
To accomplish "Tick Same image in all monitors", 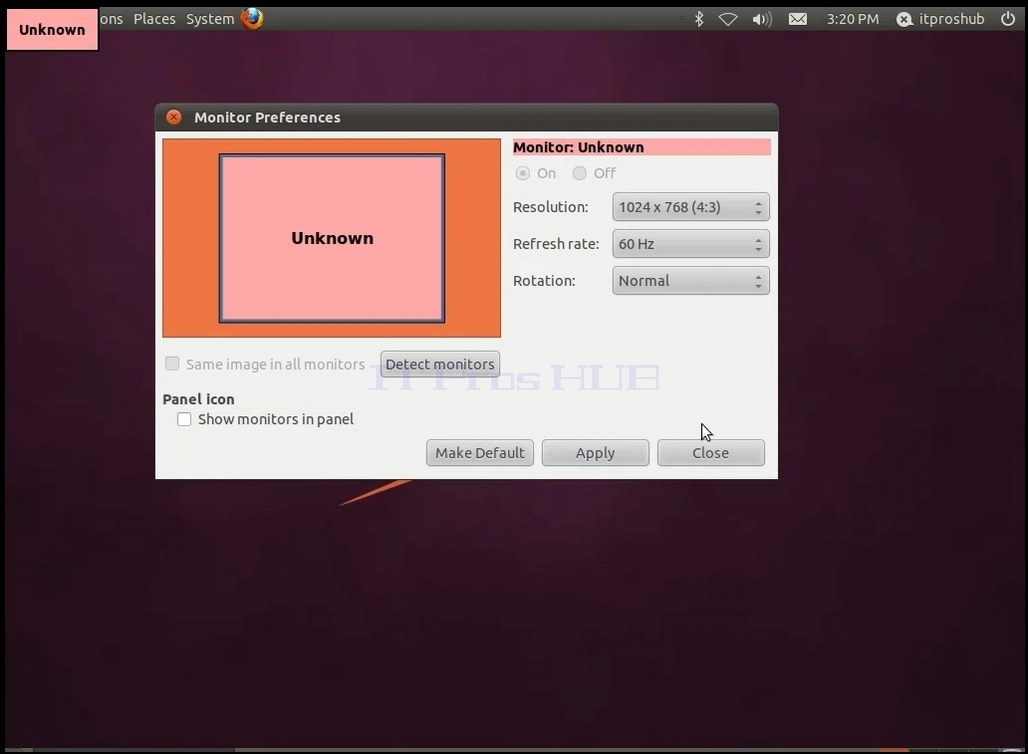I will (172, 363).
